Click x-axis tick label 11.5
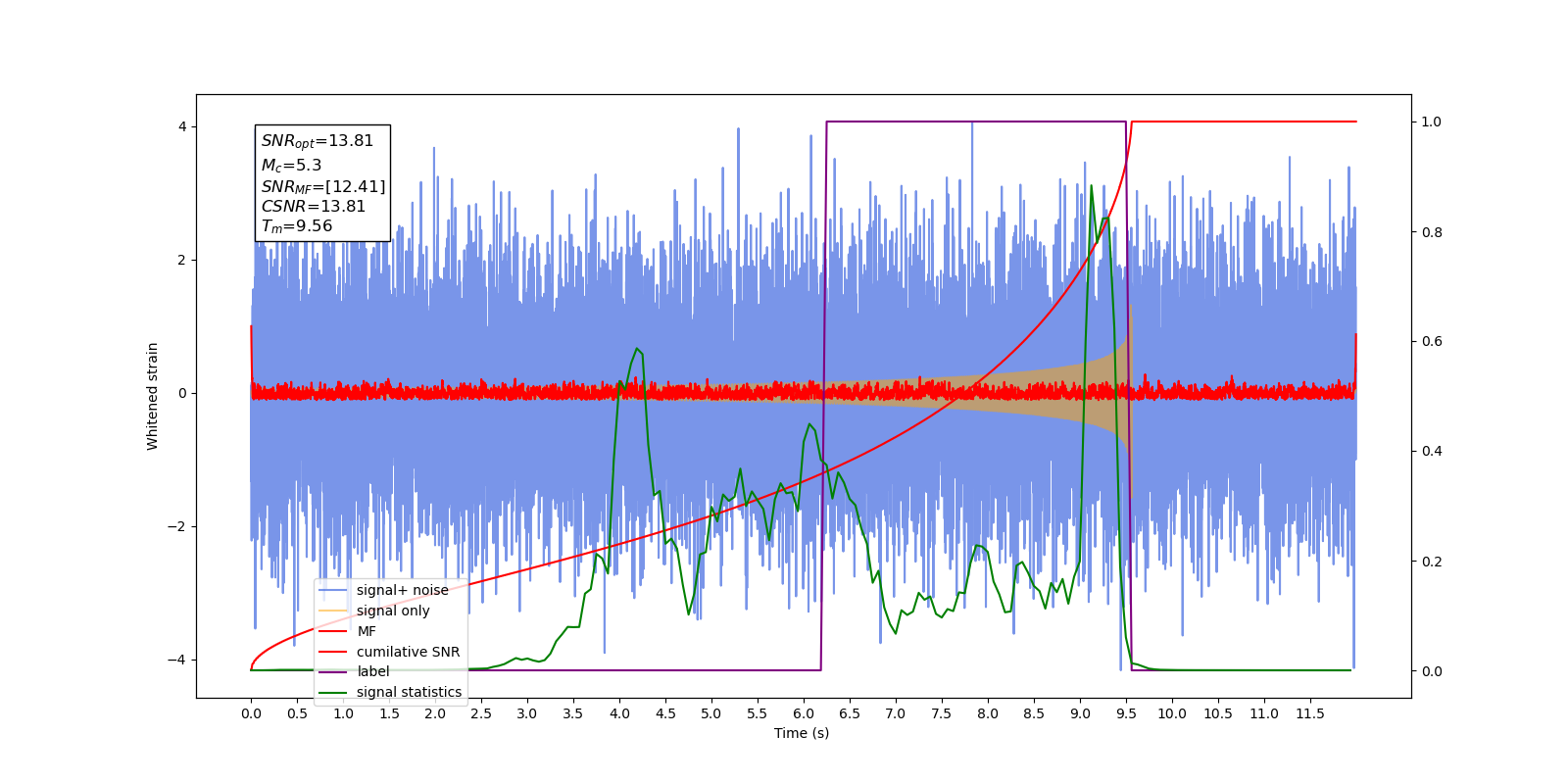This screenshot has height=784, width=1568. (x=1310, y=713)
